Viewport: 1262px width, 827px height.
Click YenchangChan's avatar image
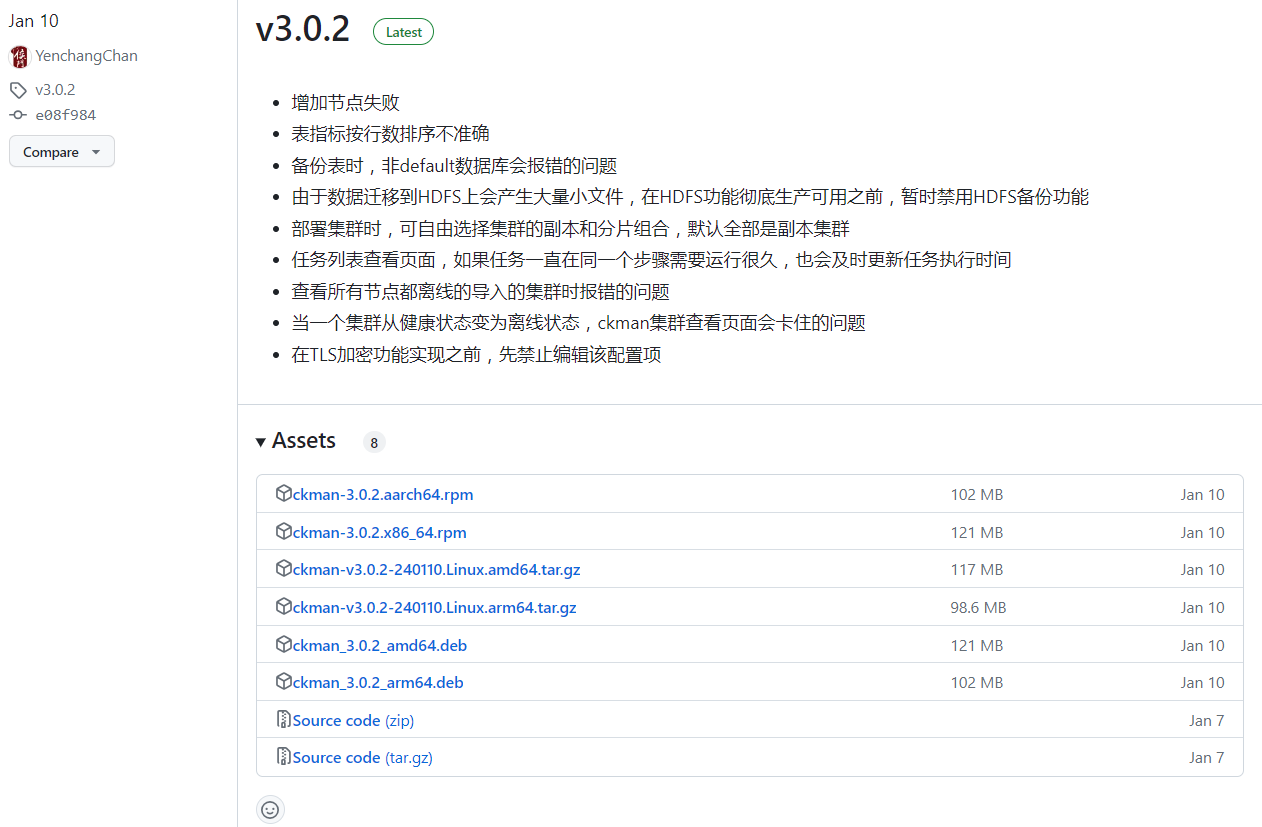pyautogui.click(x=20, y=56)
